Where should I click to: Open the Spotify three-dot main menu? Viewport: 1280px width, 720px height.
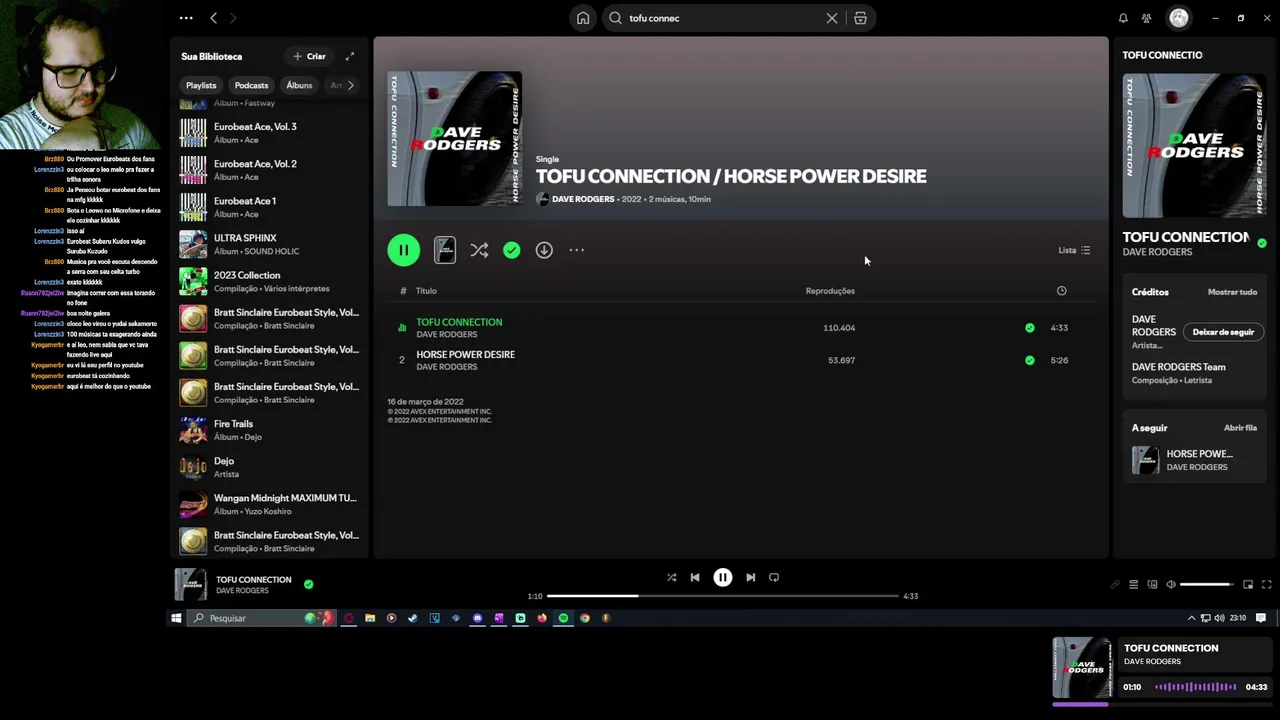coord(186,18)
